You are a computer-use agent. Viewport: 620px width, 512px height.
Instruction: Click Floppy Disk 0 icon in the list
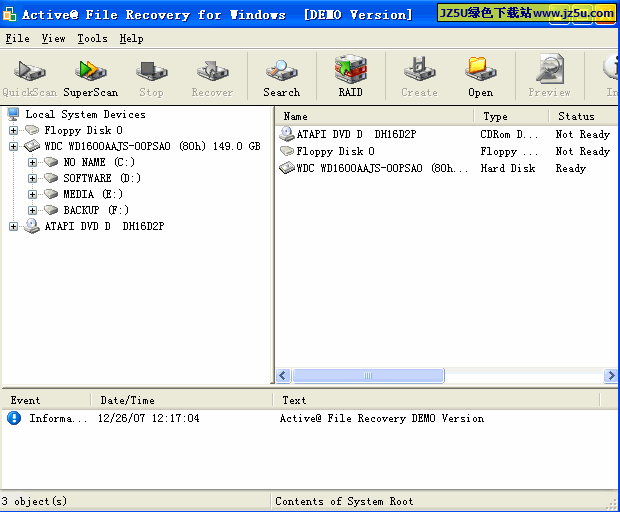(287, 151)
